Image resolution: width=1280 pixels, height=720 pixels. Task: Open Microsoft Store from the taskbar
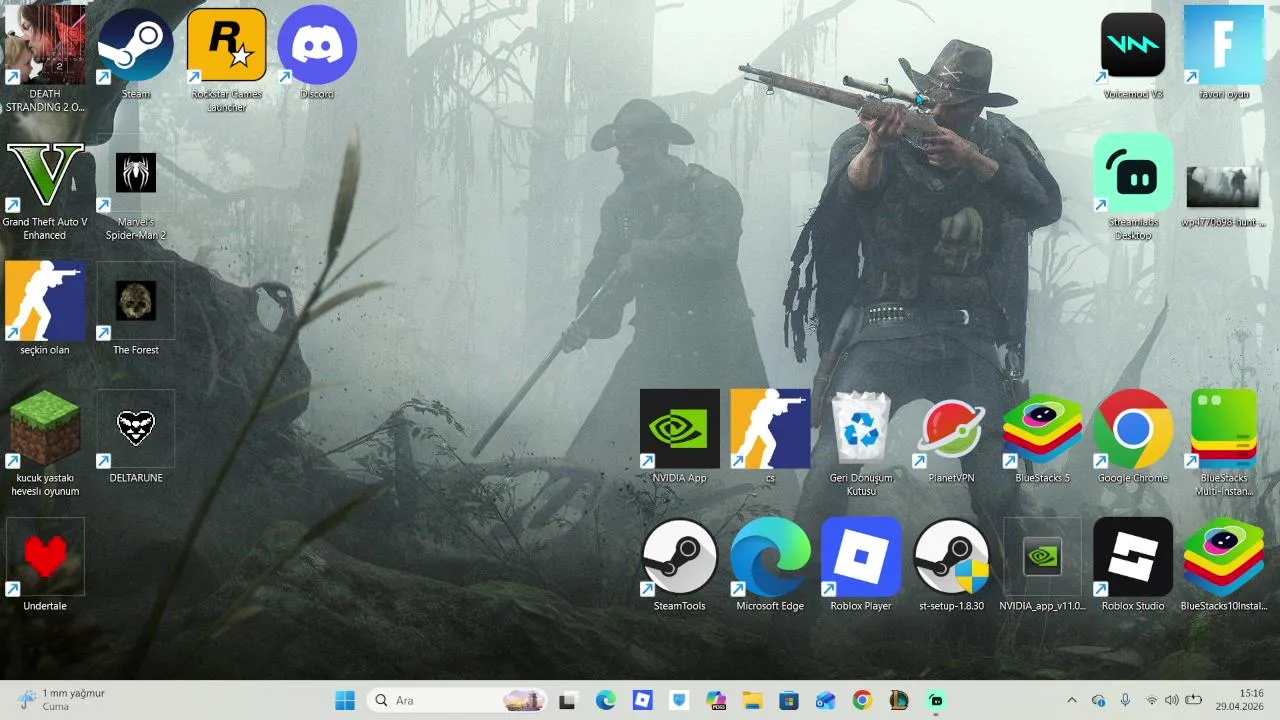(x=789, y=700)
